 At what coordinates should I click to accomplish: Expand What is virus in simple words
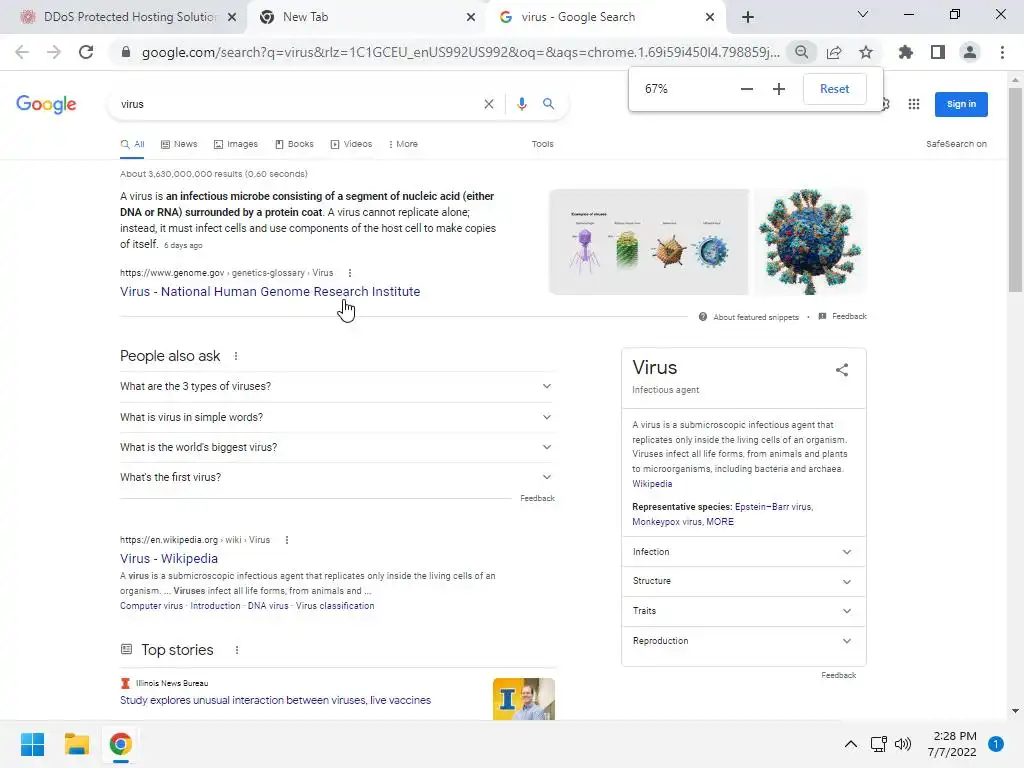tap(337, 417)
